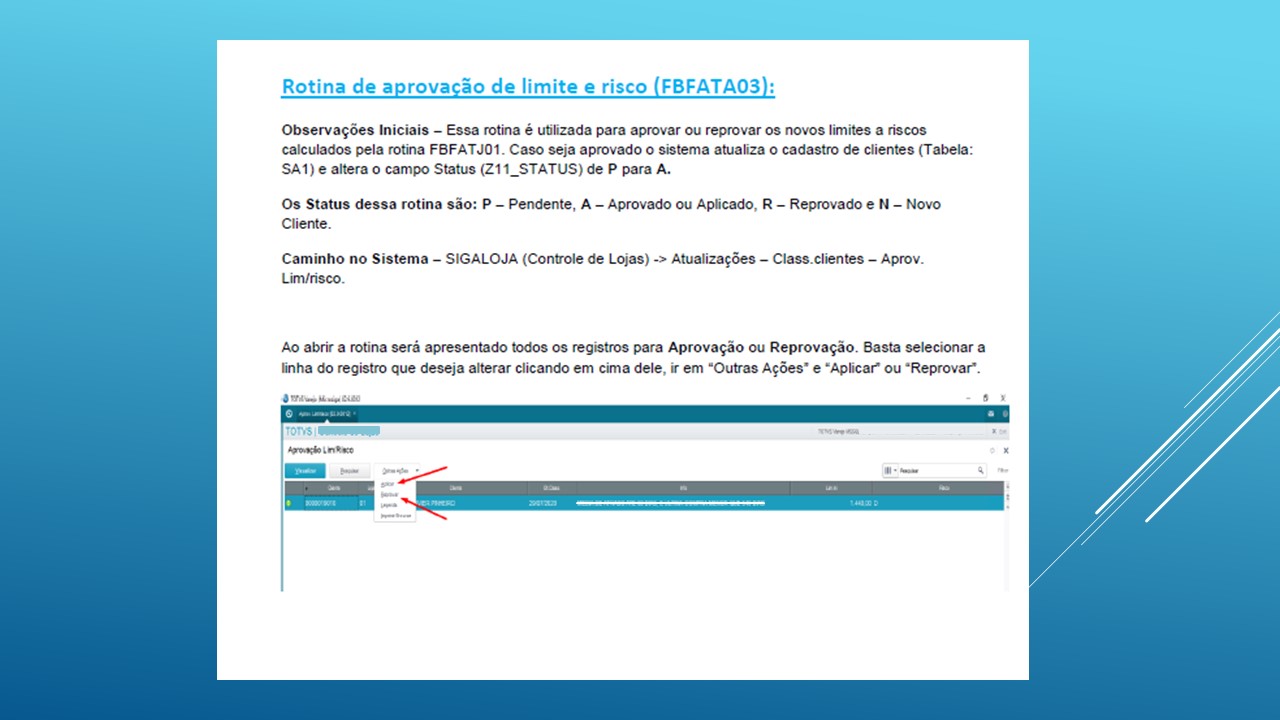The width and height of the screenshot is (1280, 720).
Task: Click the Sair exit button
Action: click(x=999, y=432)
